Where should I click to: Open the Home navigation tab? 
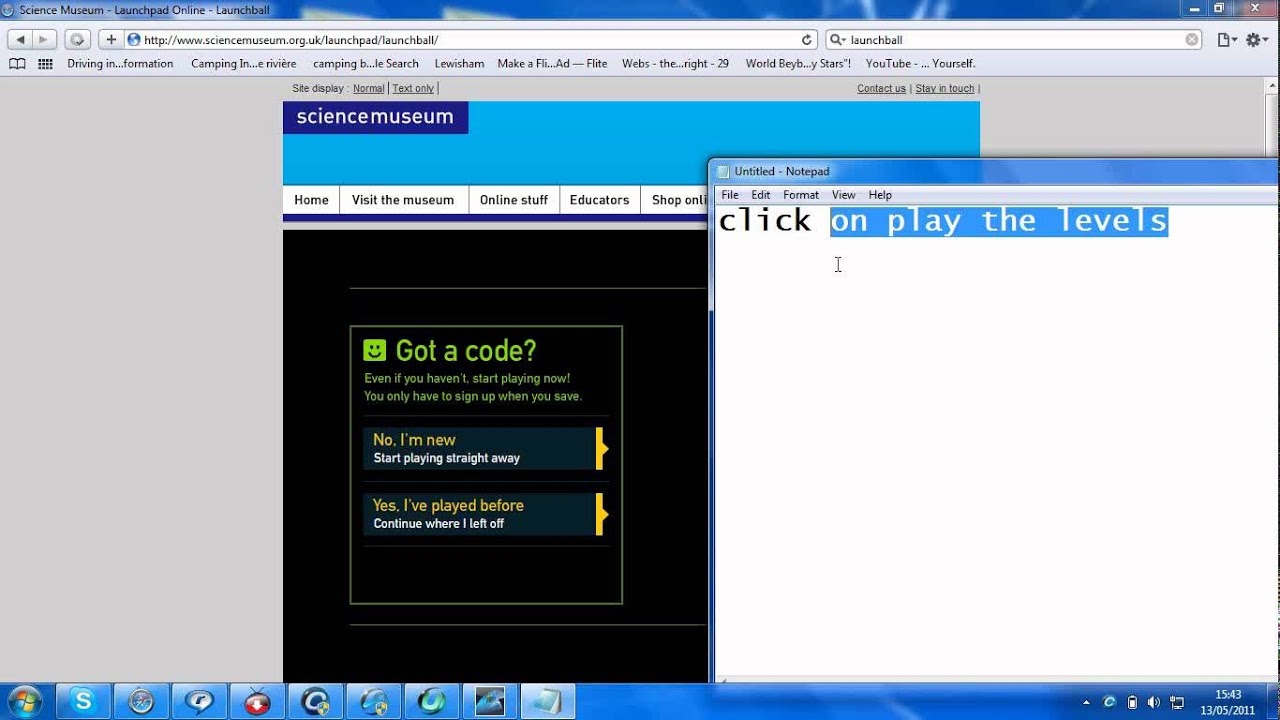click(311, 200)
